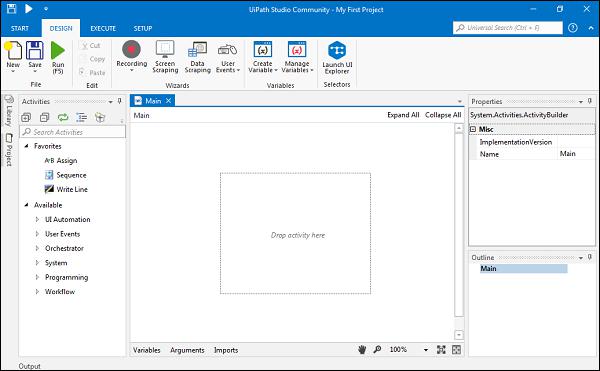
Task: Click the fit to screen icon
Action: pyautogui.click(x=441, y=350)
